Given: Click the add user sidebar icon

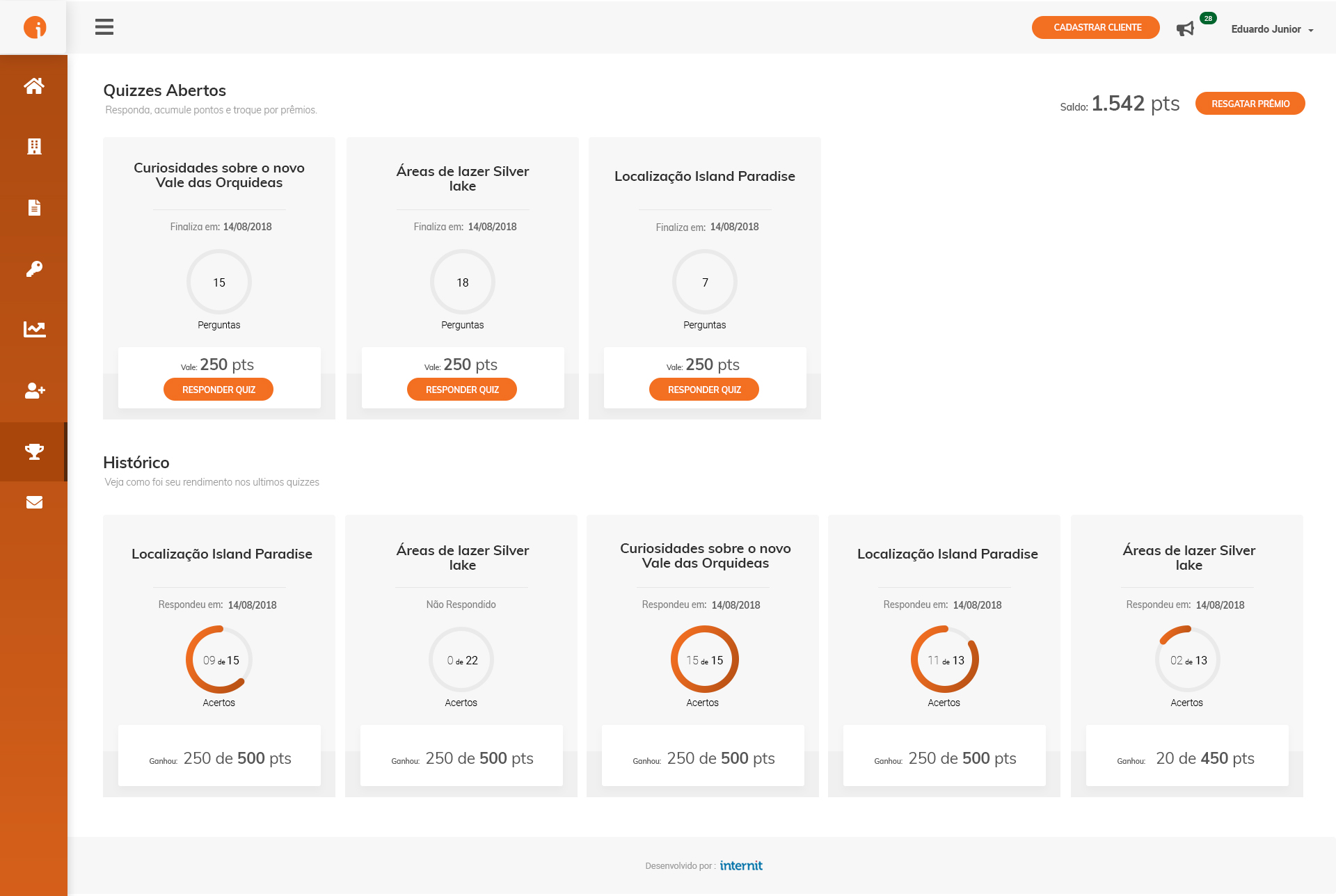Looking at the screenshot, I should click(34, 390).
